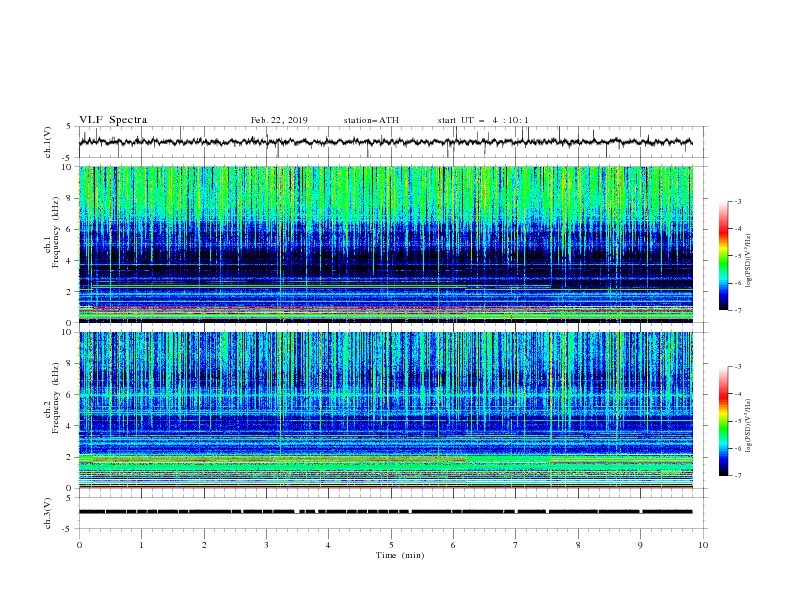Screen dimensions: 792x612
Task: Click time axis tick label '5'
Action: (x=391, y=545)
